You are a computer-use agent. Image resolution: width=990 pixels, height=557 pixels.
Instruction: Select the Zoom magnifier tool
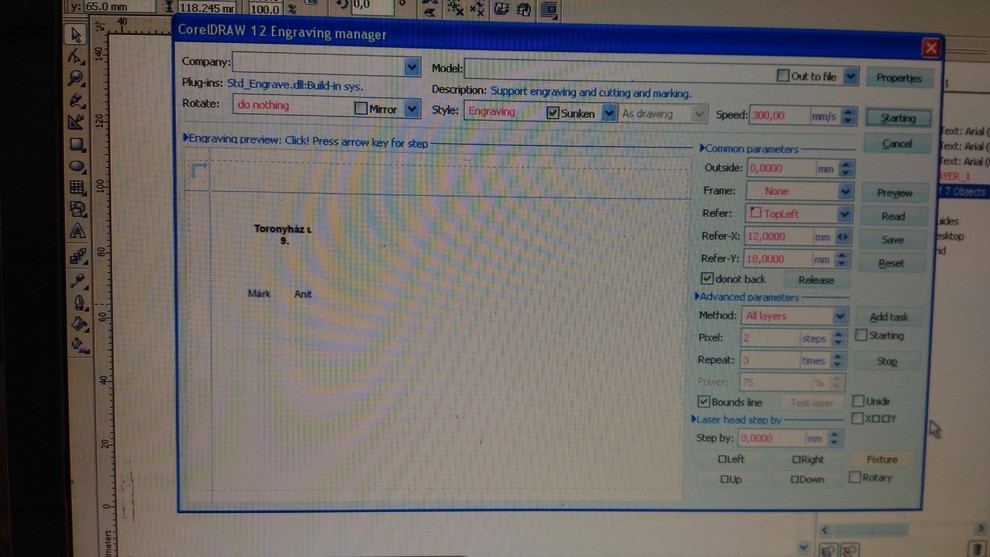[x=76, y=79]
